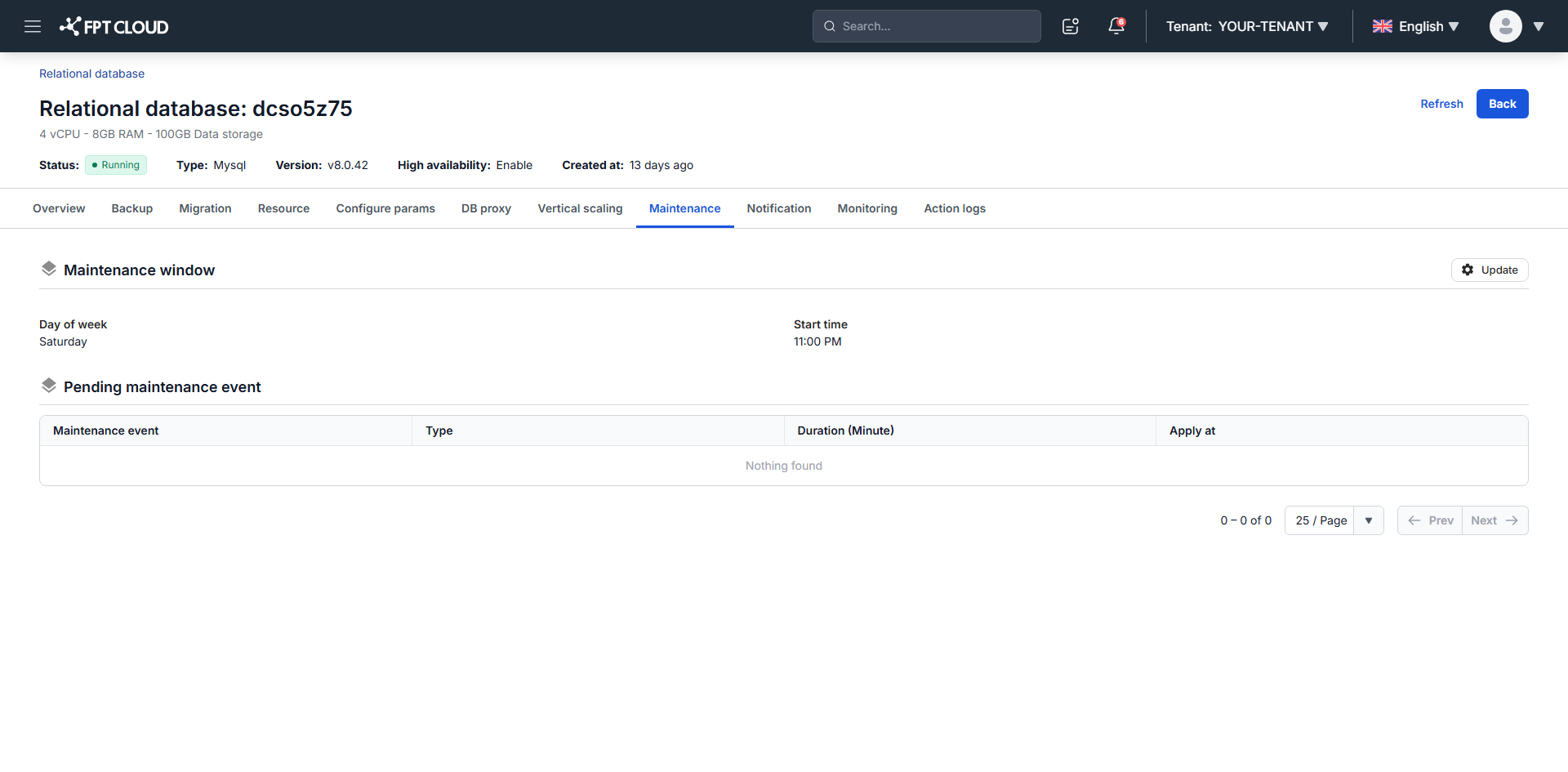Screen dimensions: 1568x772
Task: Focus the Search input field
Action: pyautogui.click(x=927, y=26)
